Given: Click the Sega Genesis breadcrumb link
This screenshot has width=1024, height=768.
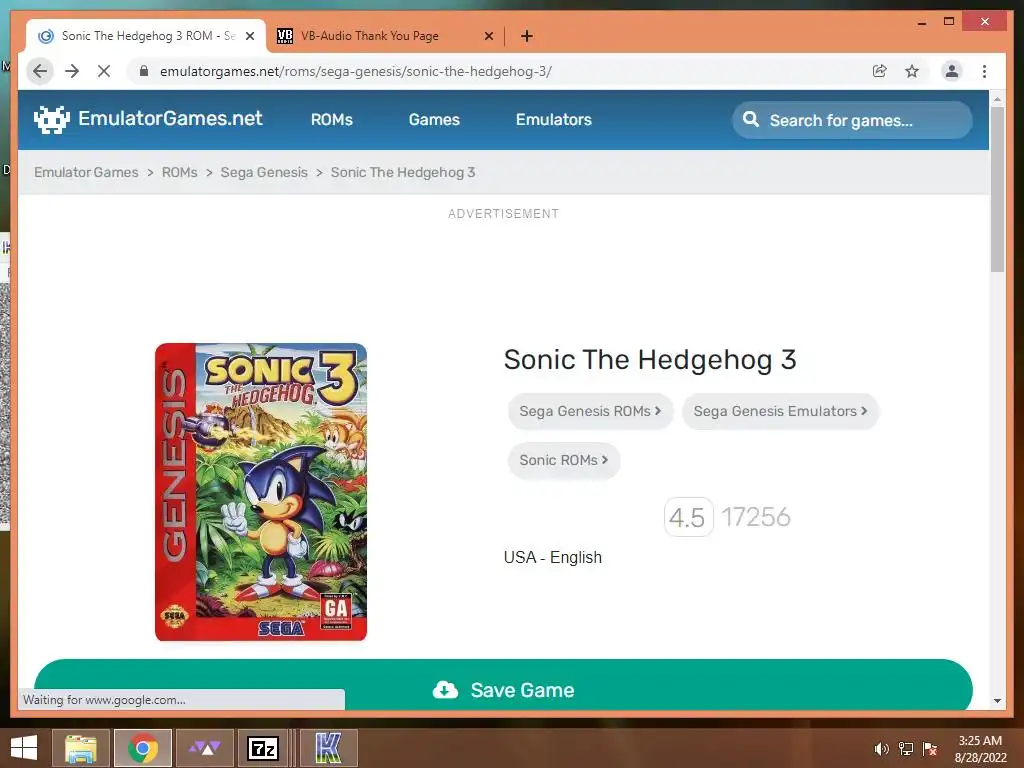Looking at the screenshot, I should pyautogui.click(x=264, y=172).
